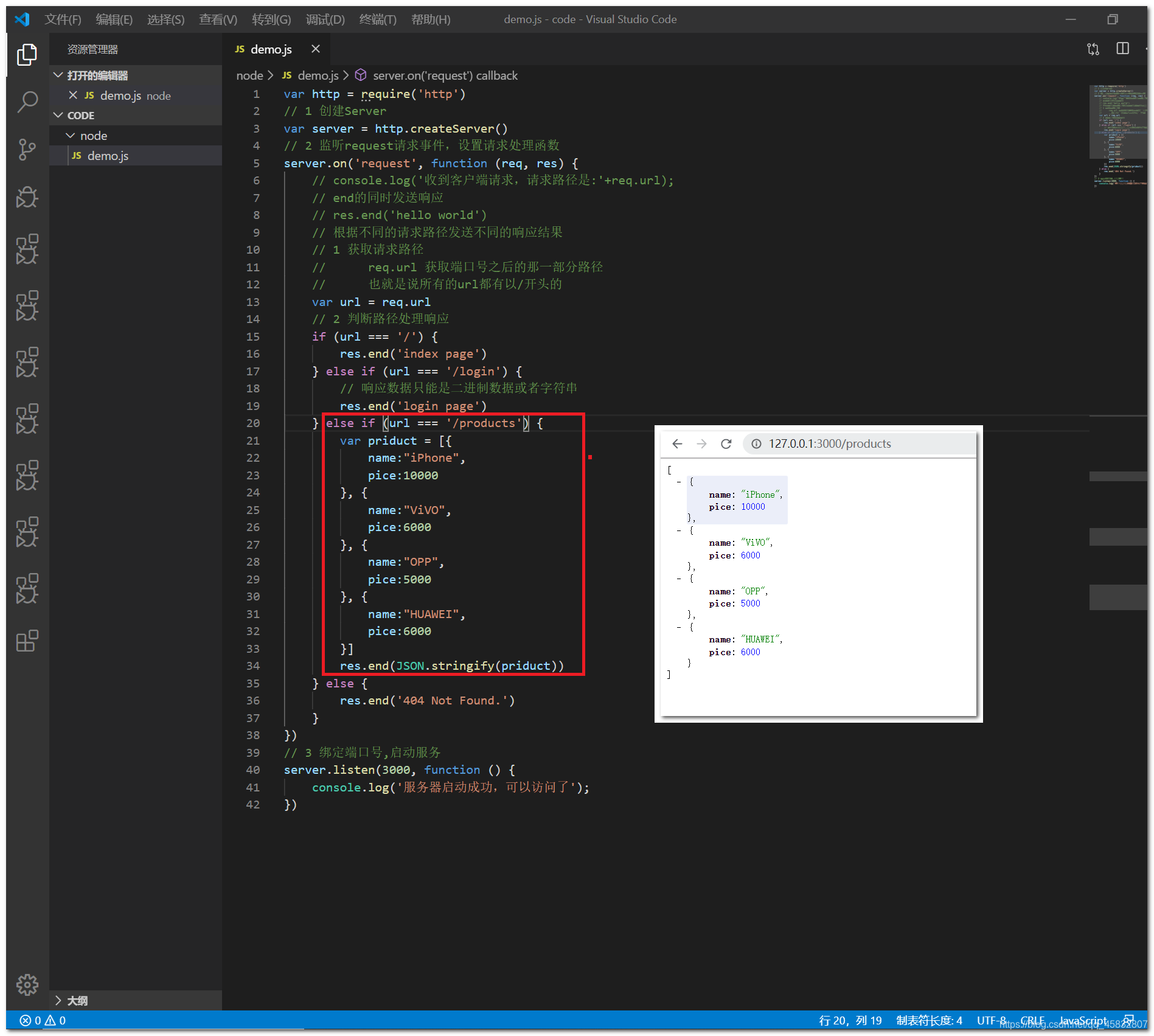Click the 10000 value in browser JSON
1154x1036 pixels.
click(x=753, y=507)
